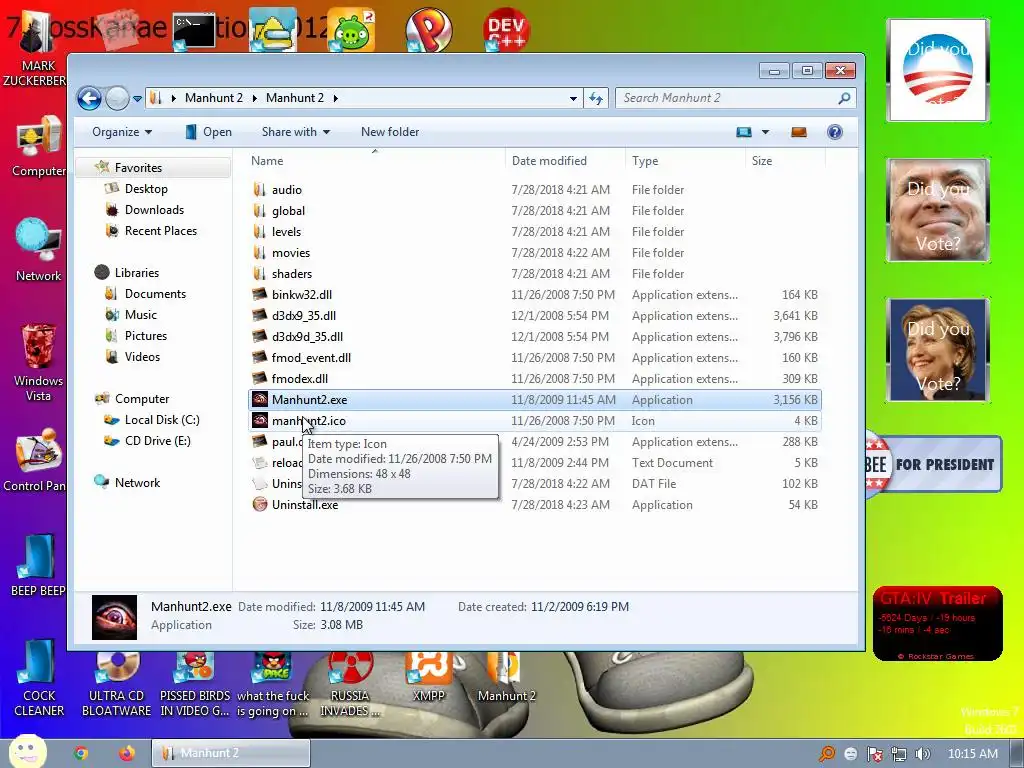
Task: Open the Organize menu
Action: tap(122, 132)
